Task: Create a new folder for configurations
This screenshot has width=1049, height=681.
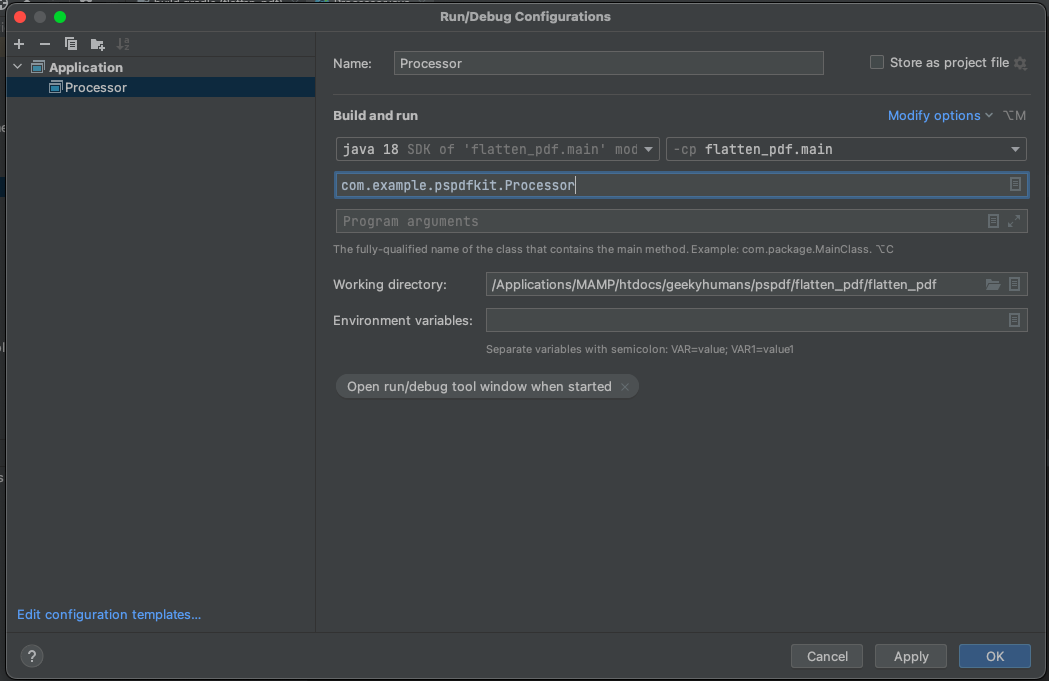Action: (x=95, y=44)
